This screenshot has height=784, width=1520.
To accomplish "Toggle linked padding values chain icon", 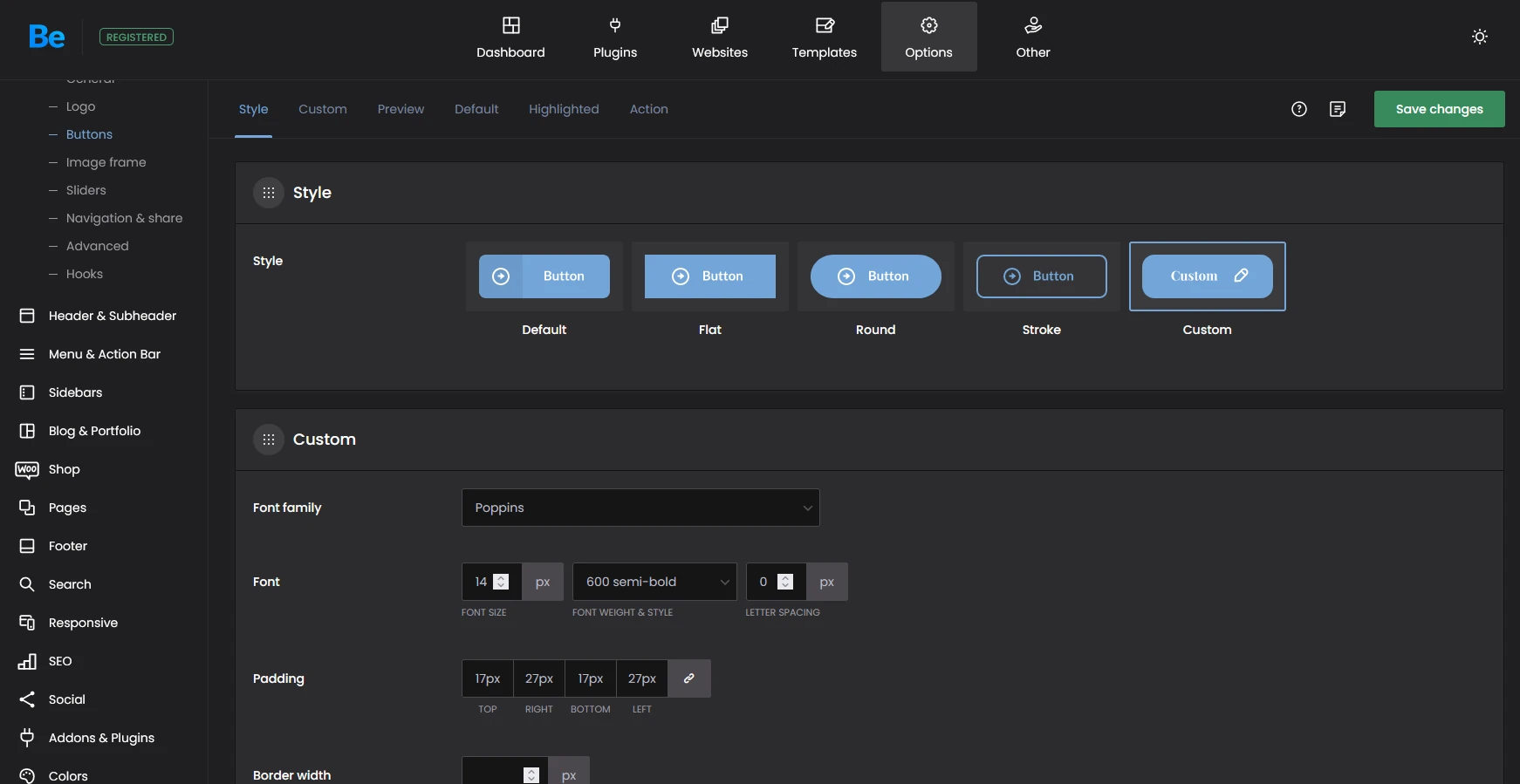I will [x=688, y=678].
